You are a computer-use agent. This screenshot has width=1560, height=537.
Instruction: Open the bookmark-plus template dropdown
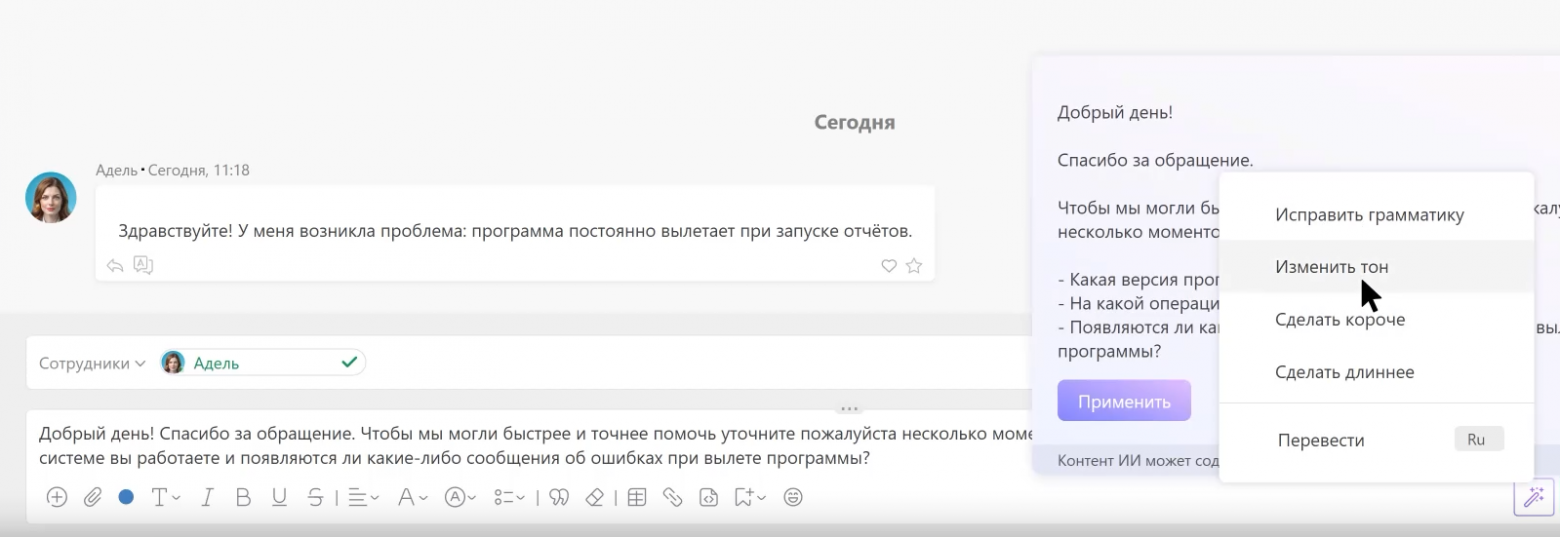pos(749,497)
